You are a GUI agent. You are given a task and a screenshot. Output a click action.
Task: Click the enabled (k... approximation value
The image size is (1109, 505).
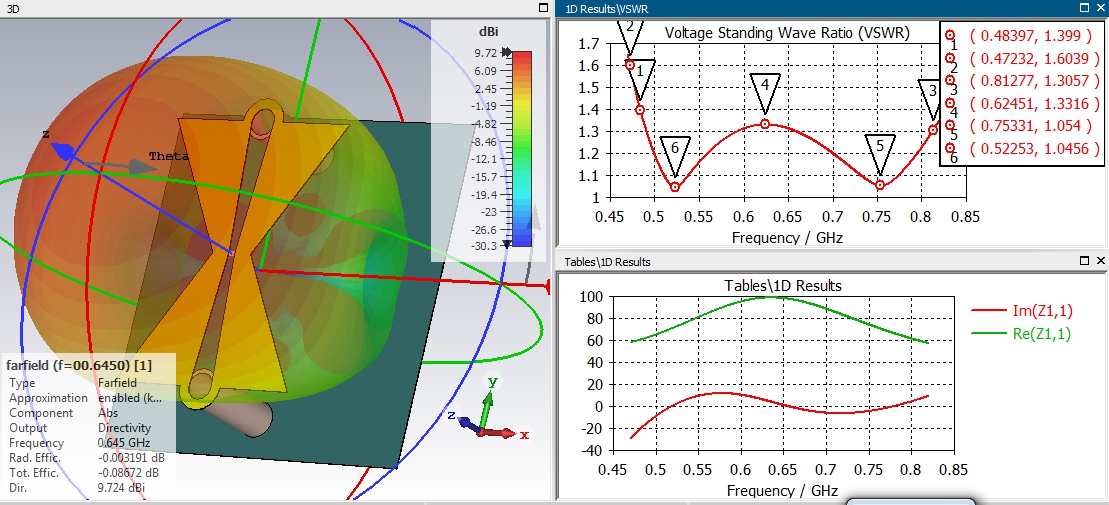point(129,398)
